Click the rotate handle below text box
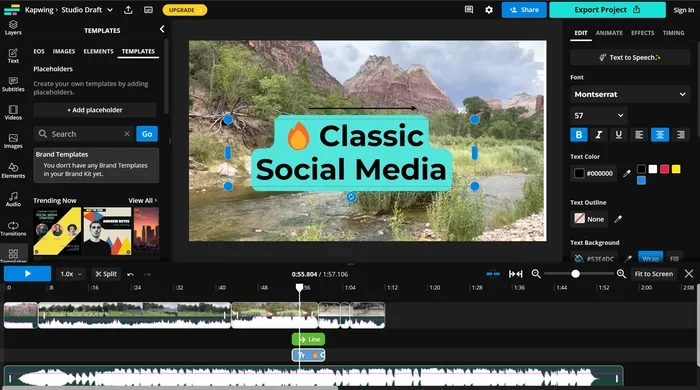 pos(351,197)
